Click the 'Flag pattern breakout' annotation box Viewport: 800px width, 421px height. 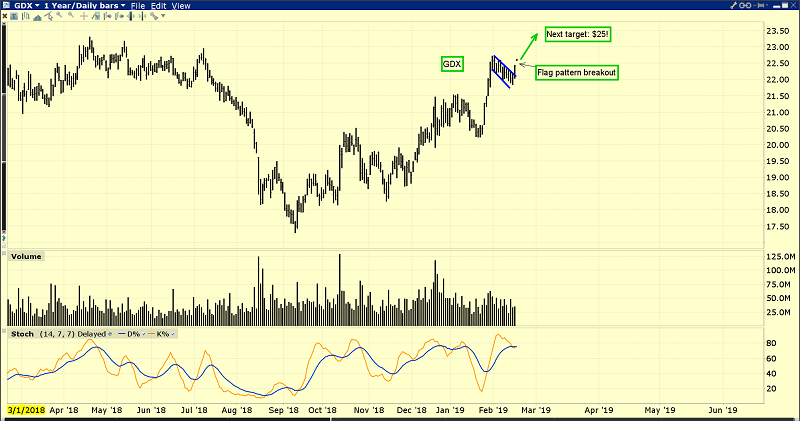[577, 72]
